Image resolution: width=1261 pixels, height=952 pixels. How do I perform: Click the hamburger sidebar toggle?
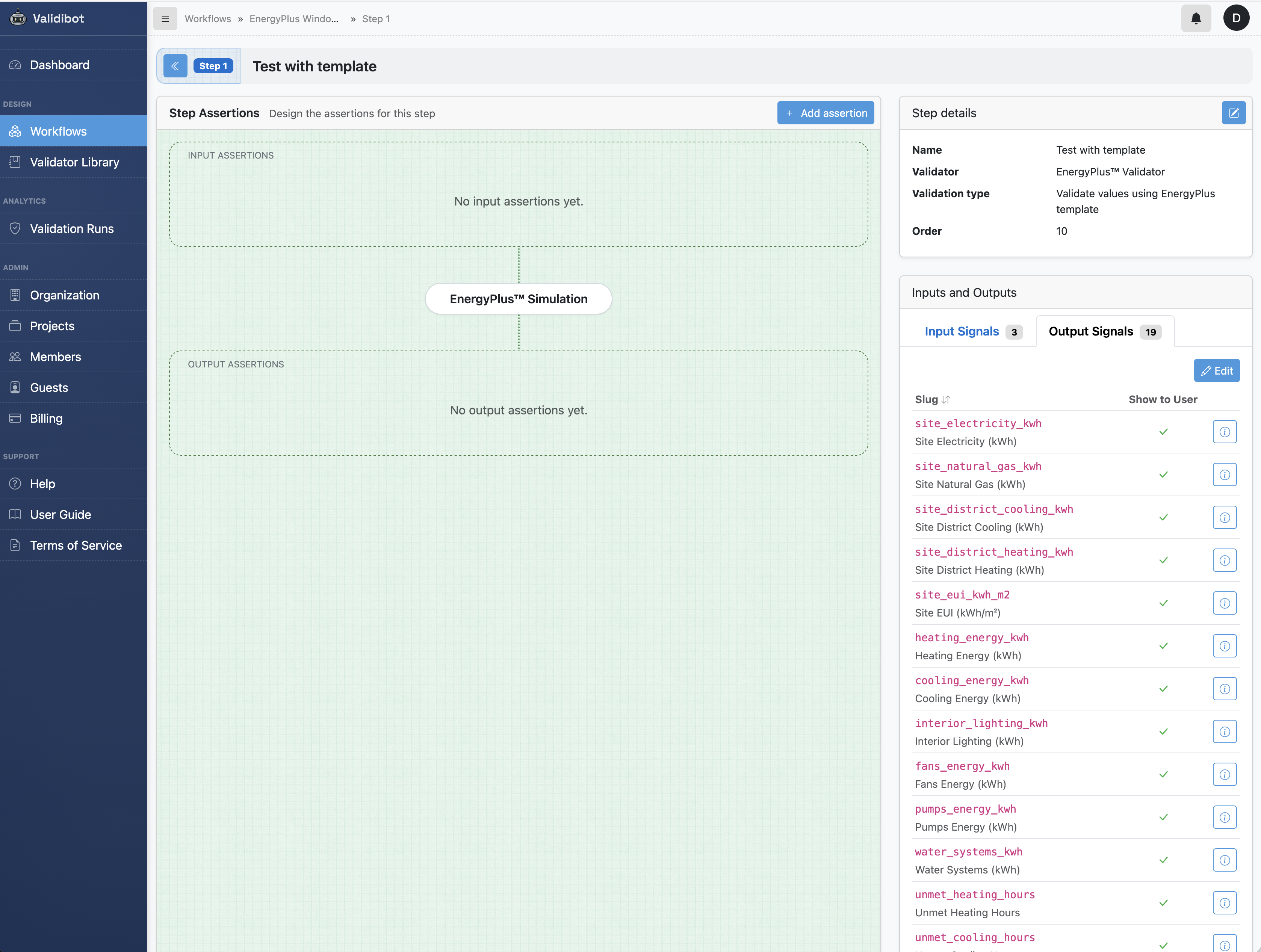click(x=165, y=19)
